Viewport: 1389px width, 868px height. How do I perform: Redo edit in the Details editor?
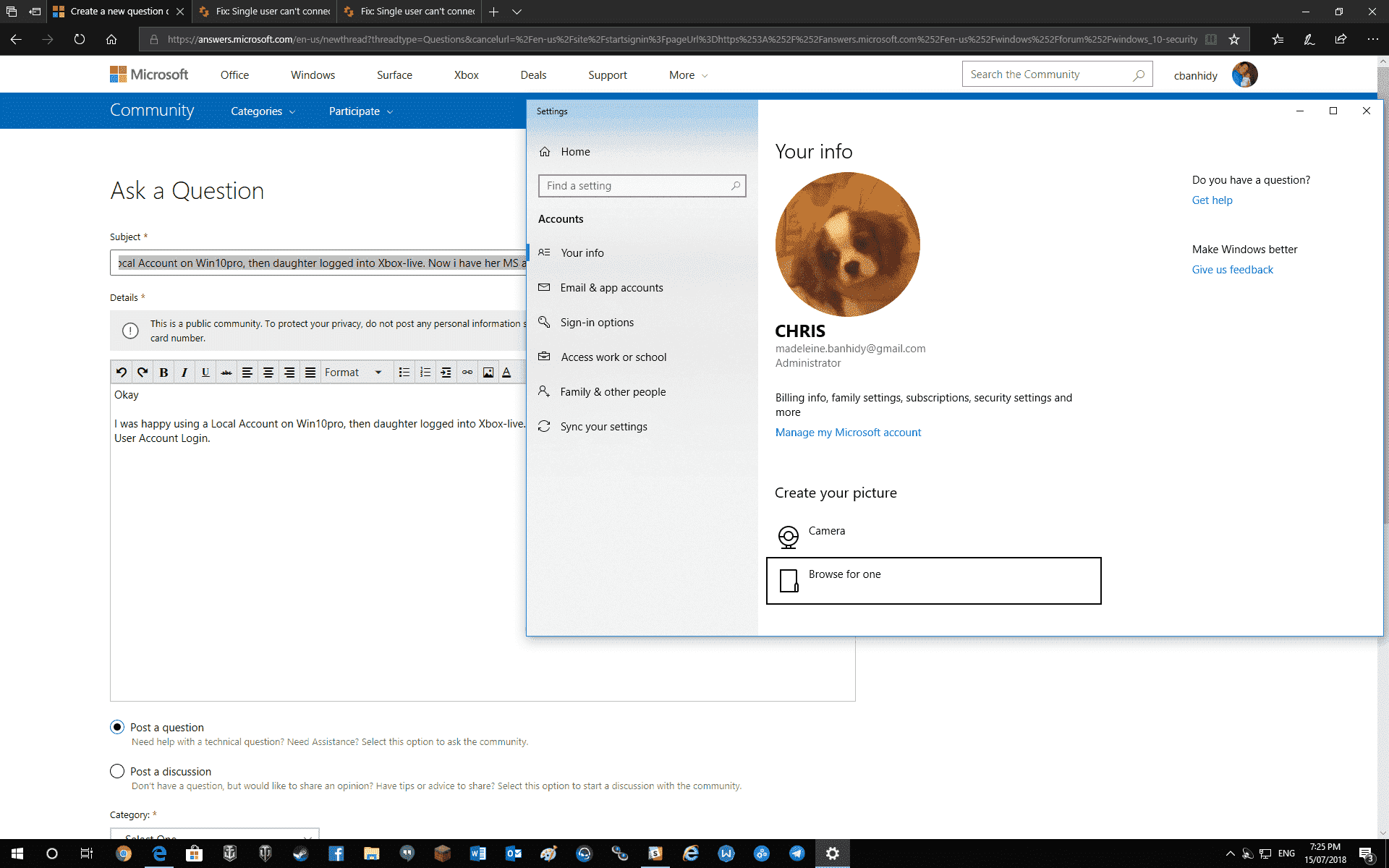(143, 373)
